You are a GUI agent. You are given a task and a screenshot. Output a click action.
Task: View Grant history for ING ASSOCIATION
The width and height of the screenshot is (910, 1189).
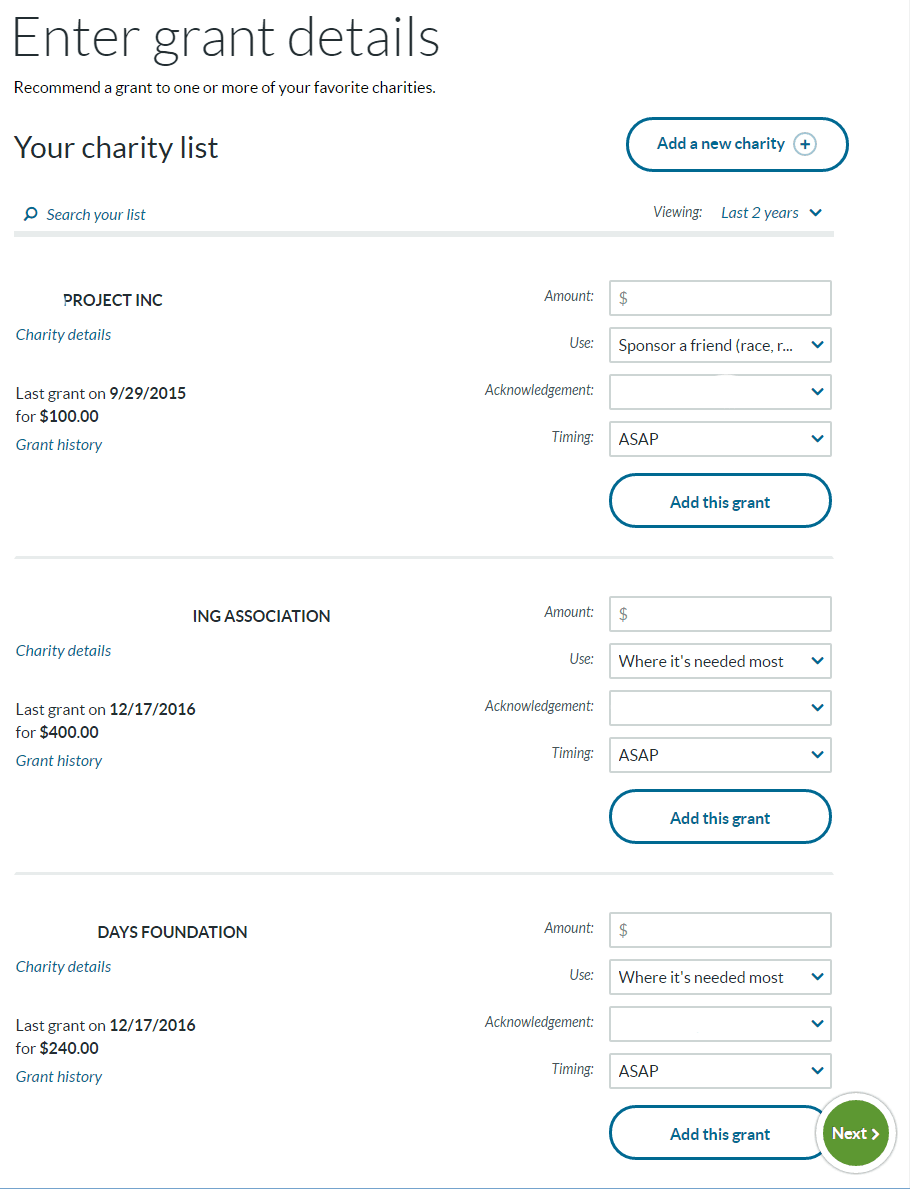pyautogui.click(x=59, y=761)
